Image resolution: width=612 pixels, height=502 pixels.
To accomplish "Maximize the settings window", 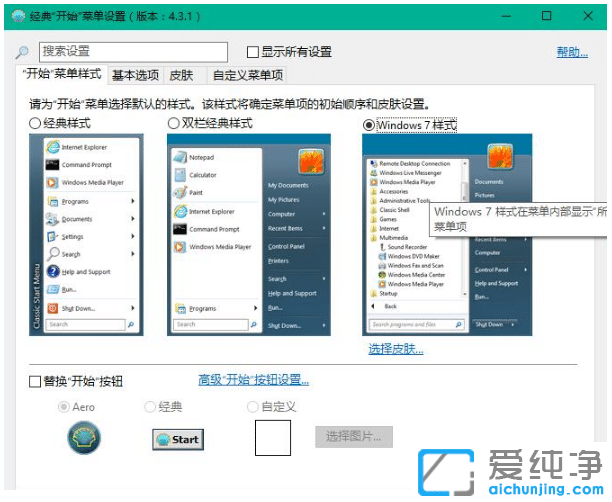I will tap(546, 16).
